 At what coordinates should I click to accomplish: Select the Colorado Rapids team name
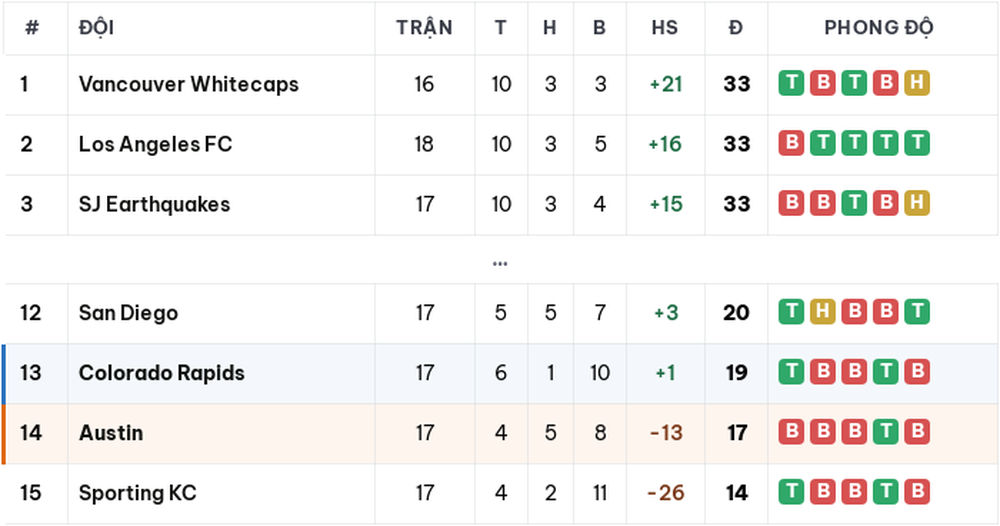pyautogui.click(x=162, y=372)
